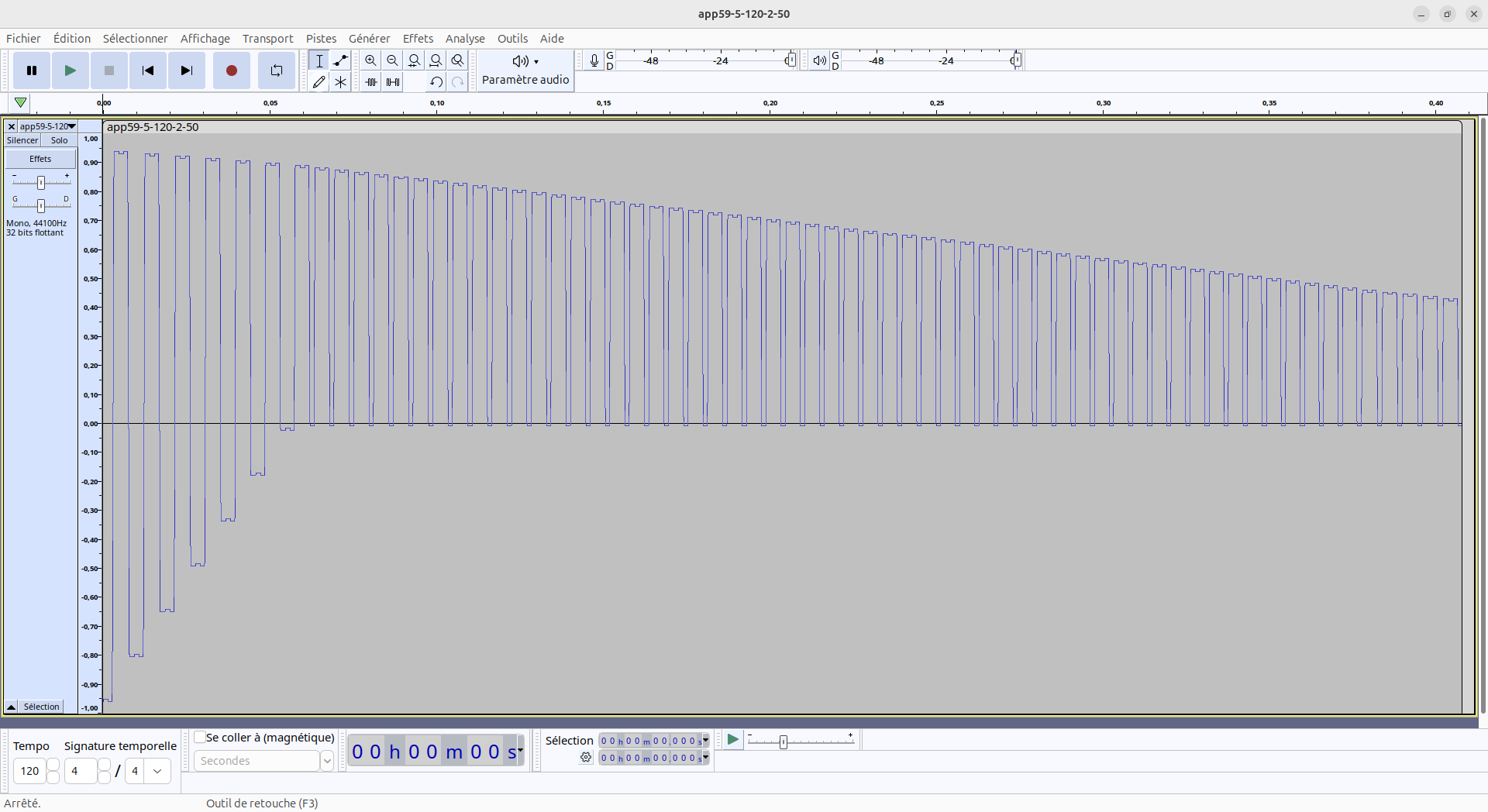Open the Effets menu
This screenshot has height=812, width=1488.
pos(418,39)
